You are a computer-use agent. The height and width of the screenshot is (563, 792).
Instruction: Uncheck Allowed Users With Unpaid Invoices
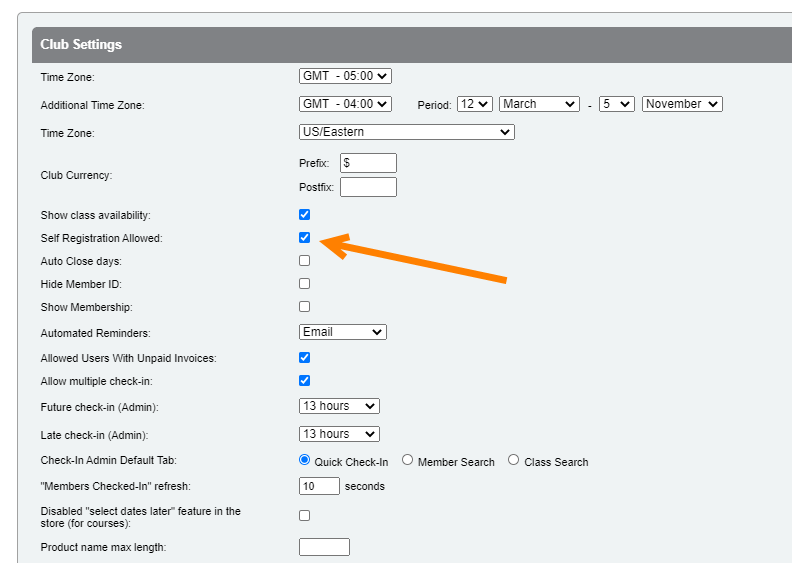pos(305,358)
